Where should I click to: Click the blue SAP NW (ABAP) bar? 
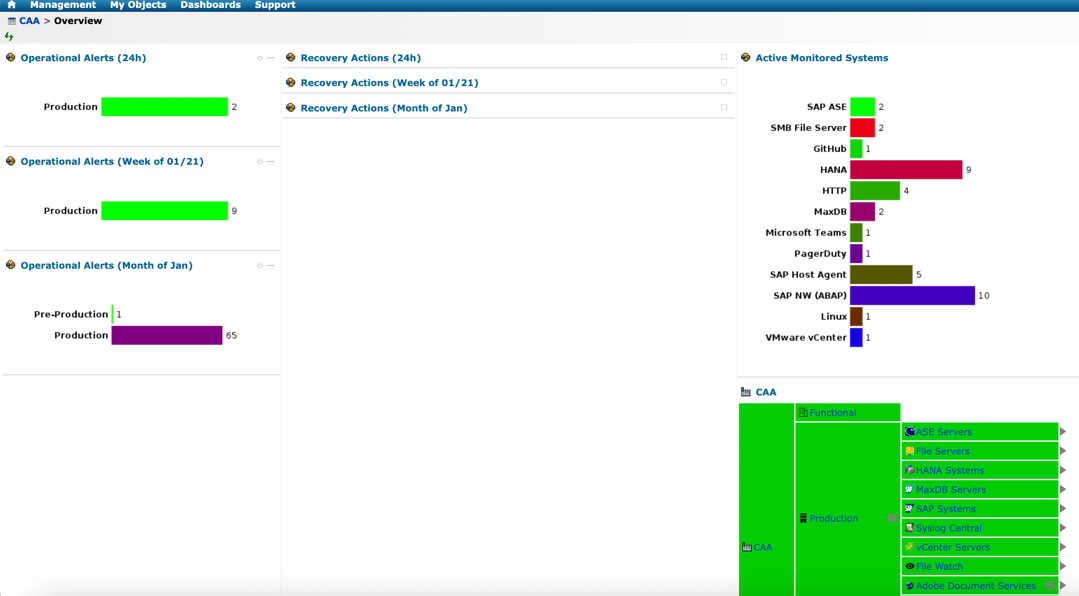(x=912, y=295)
